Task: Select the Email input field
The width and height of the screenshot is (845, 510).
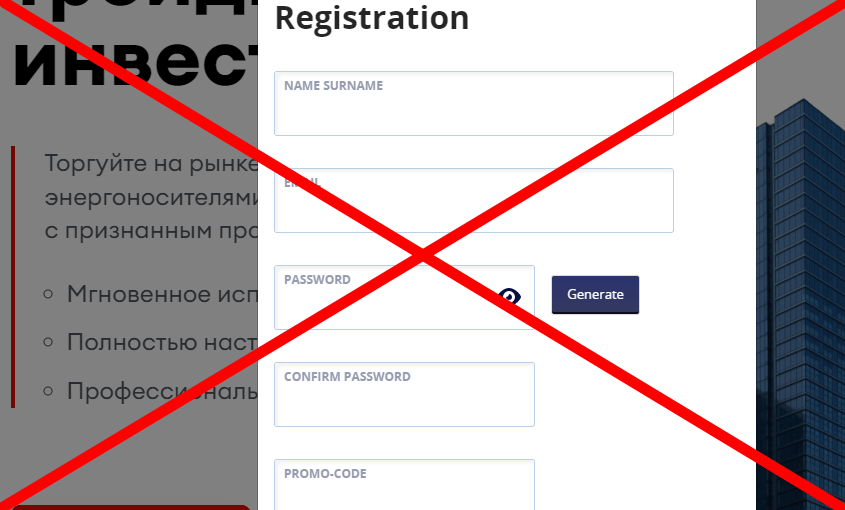Action: click(474, 201)
